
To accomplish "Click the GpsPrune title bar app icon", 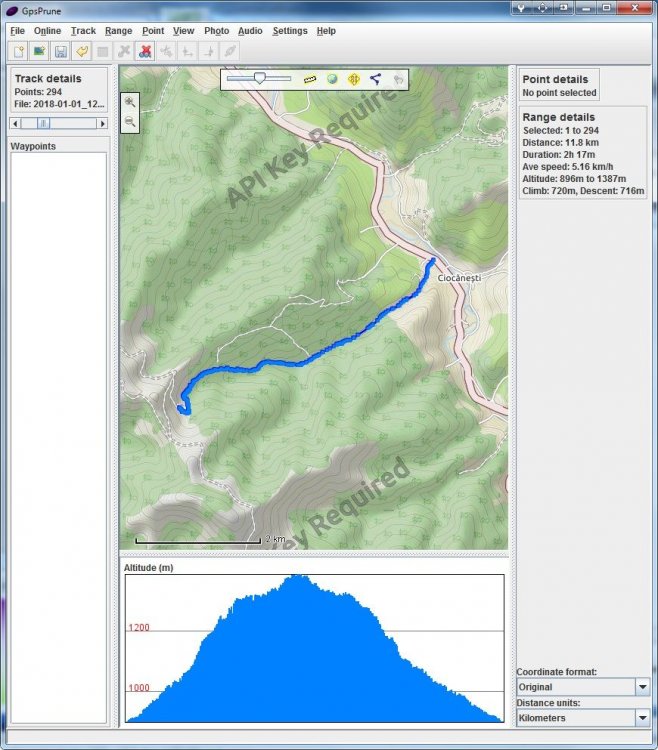I will point(12,11).
